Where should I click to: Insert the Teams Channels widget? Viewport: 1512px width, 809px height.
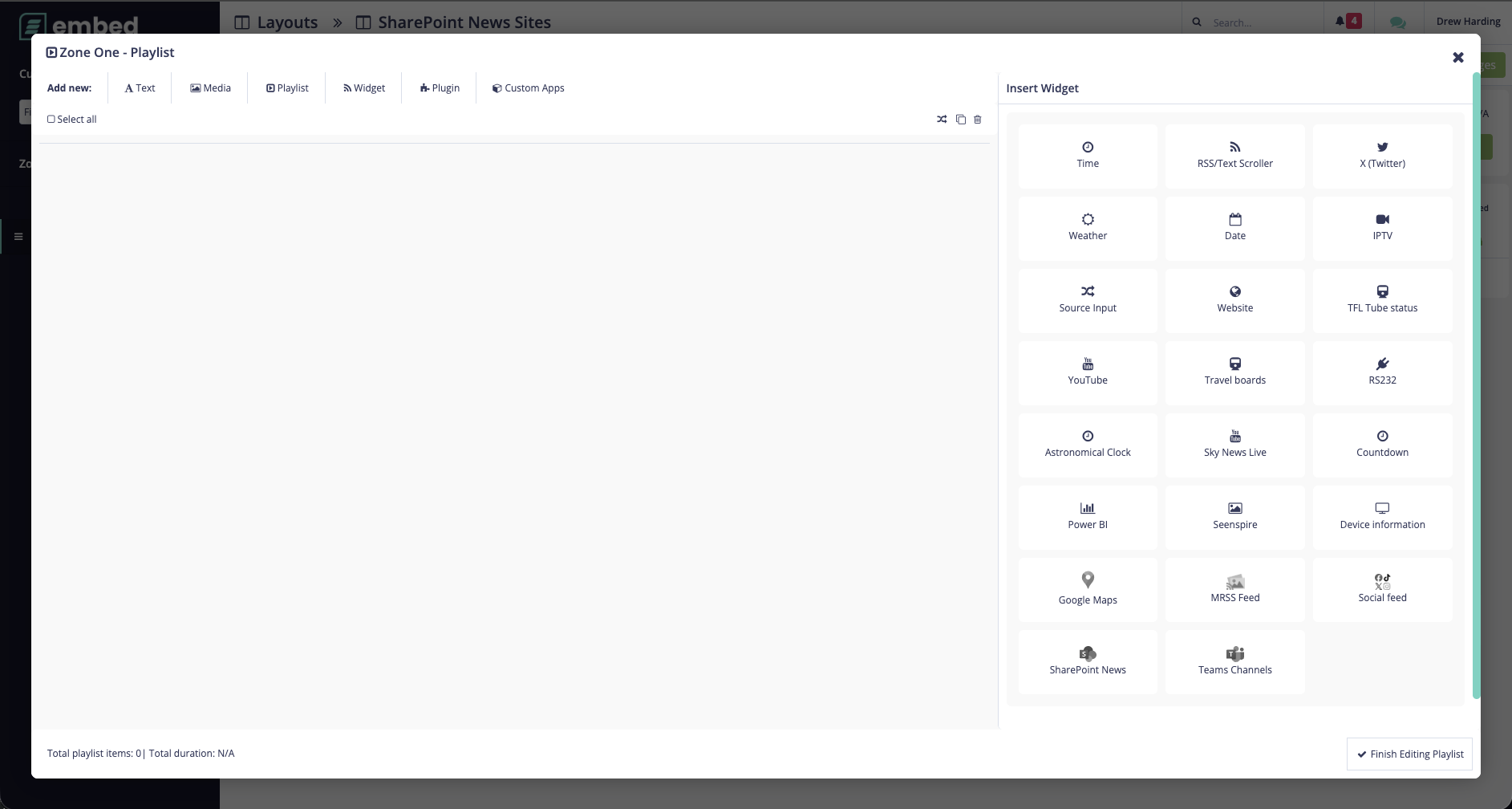point(1234,661)
